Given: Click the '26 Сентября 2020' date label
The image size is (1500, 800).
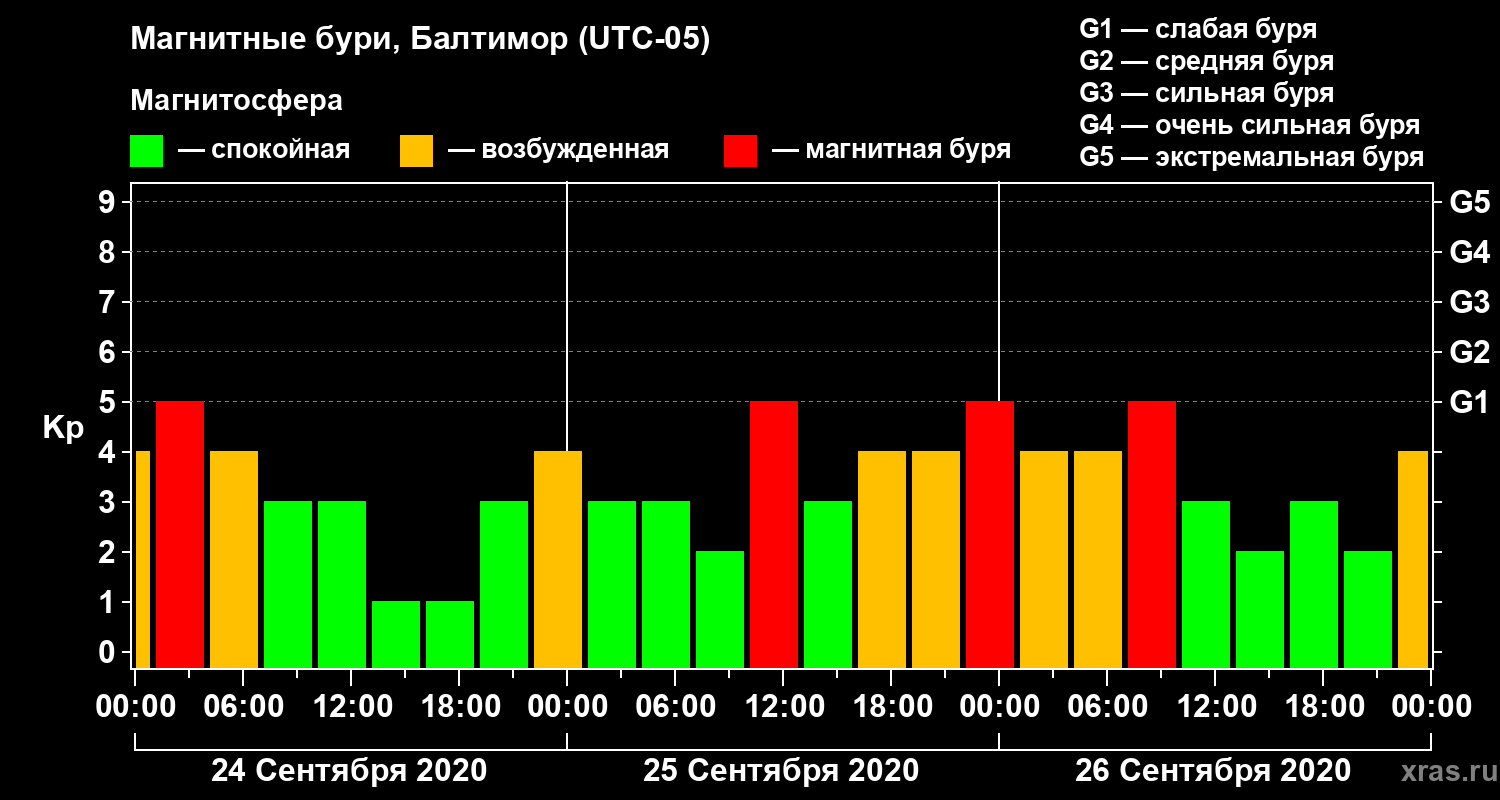Looking at the screenshot, I should tap(1213, 771).
